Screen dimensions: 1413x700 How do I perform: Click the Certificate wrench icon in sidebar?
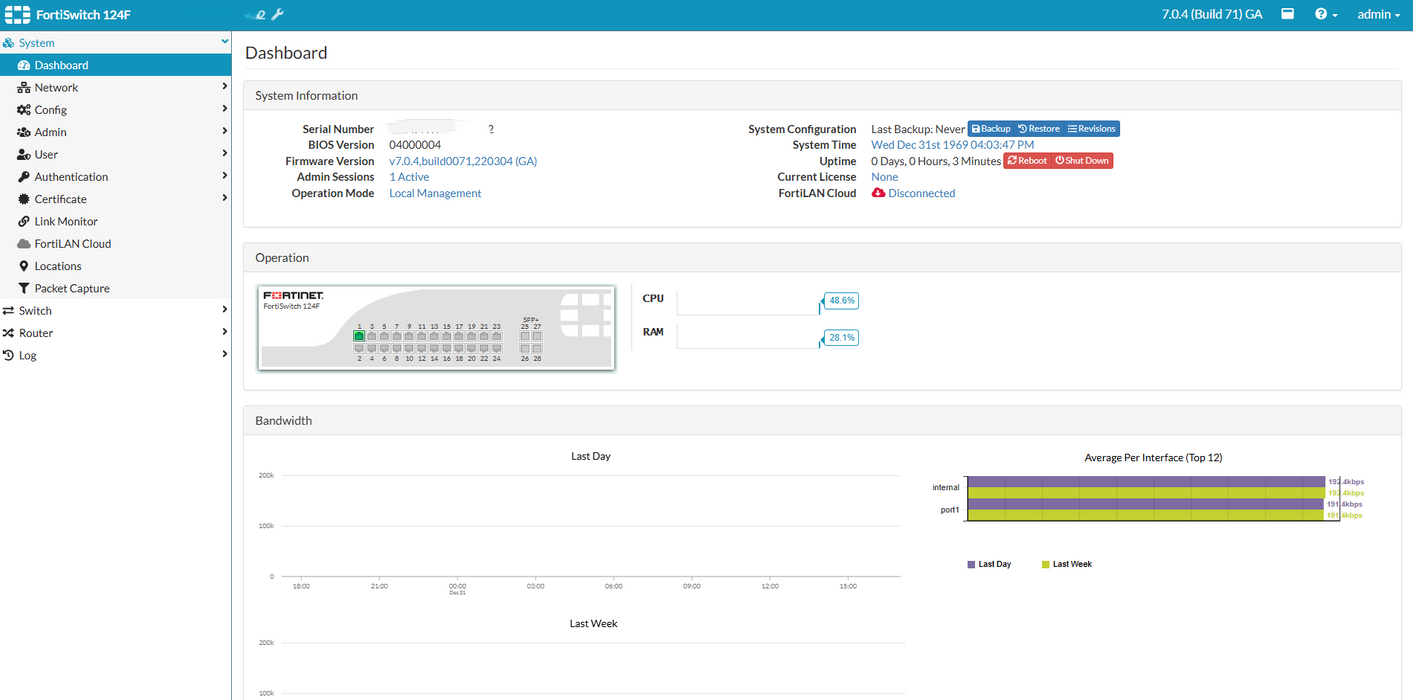coord(24,199)
